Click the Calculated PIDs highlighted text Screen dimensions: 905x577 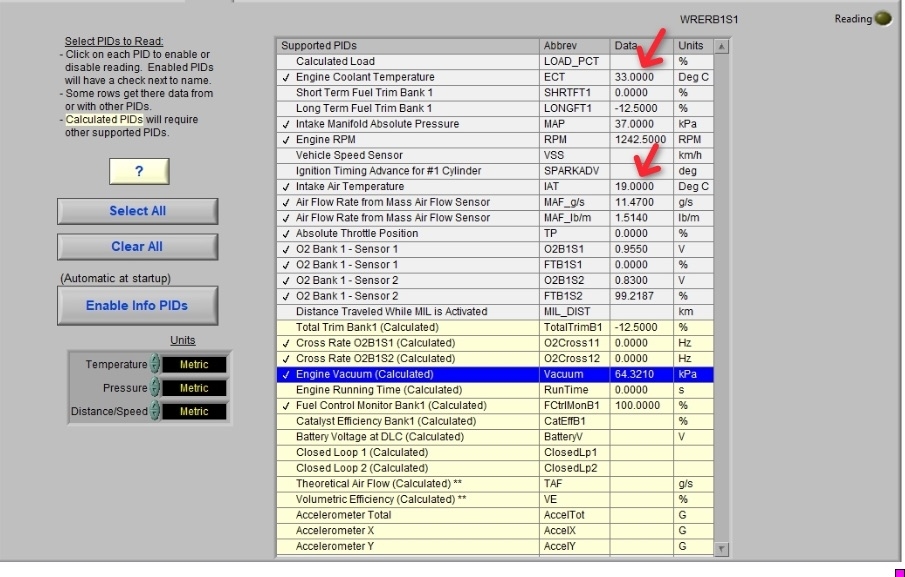104,119
